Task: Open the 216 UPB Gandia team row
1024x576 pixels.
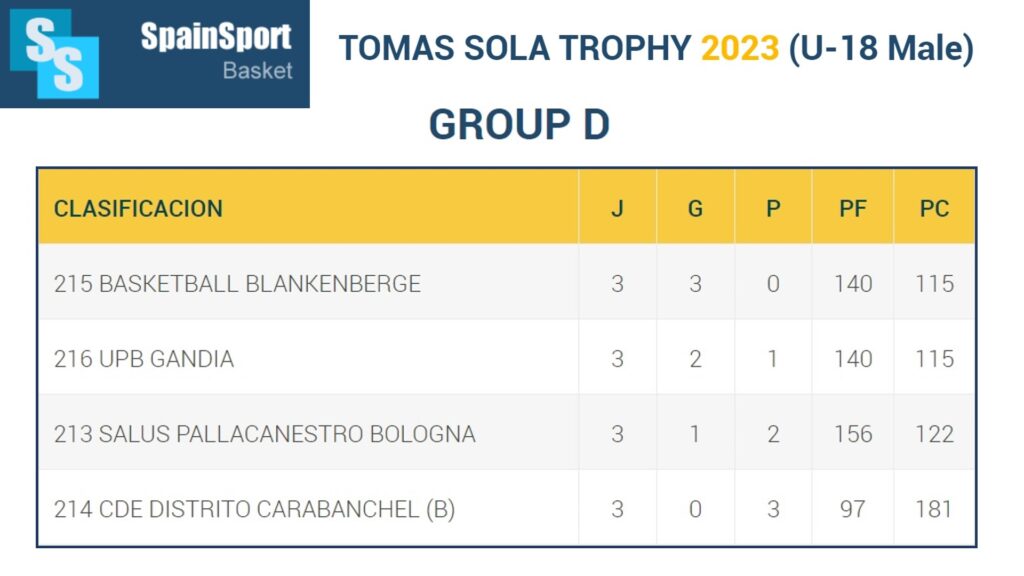Action: click(144, 359)
